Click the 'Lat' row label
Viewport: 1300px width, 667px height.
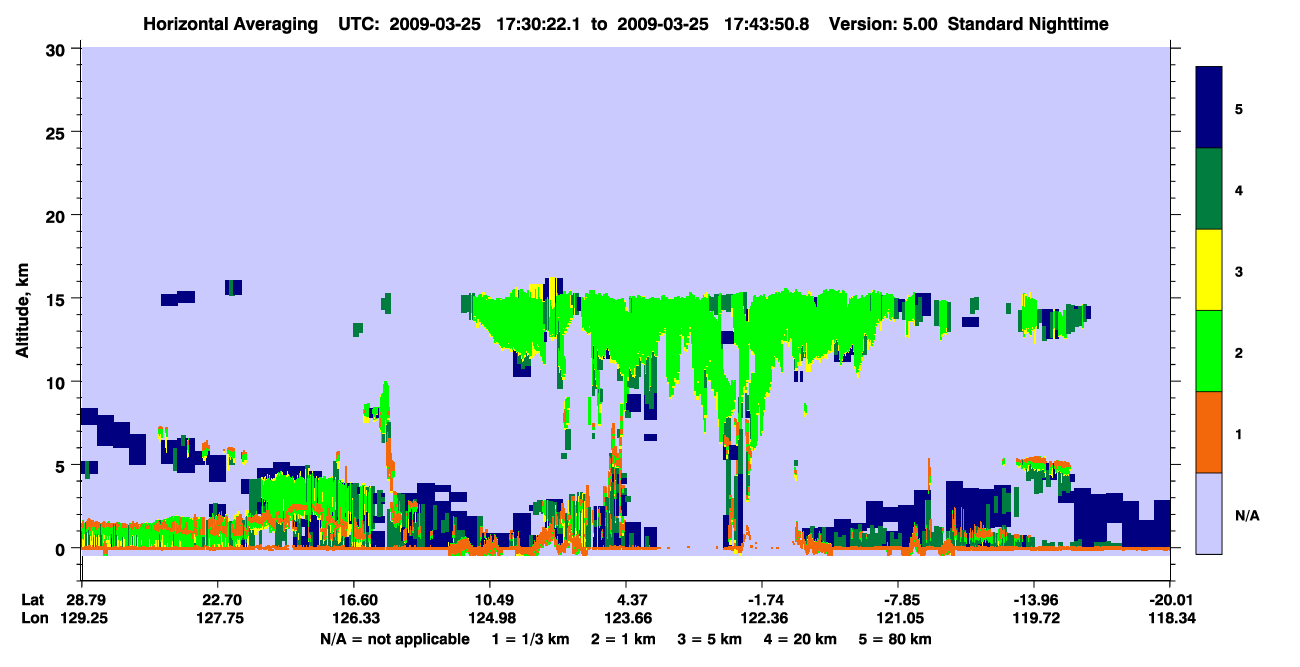(x=32, y=600)
